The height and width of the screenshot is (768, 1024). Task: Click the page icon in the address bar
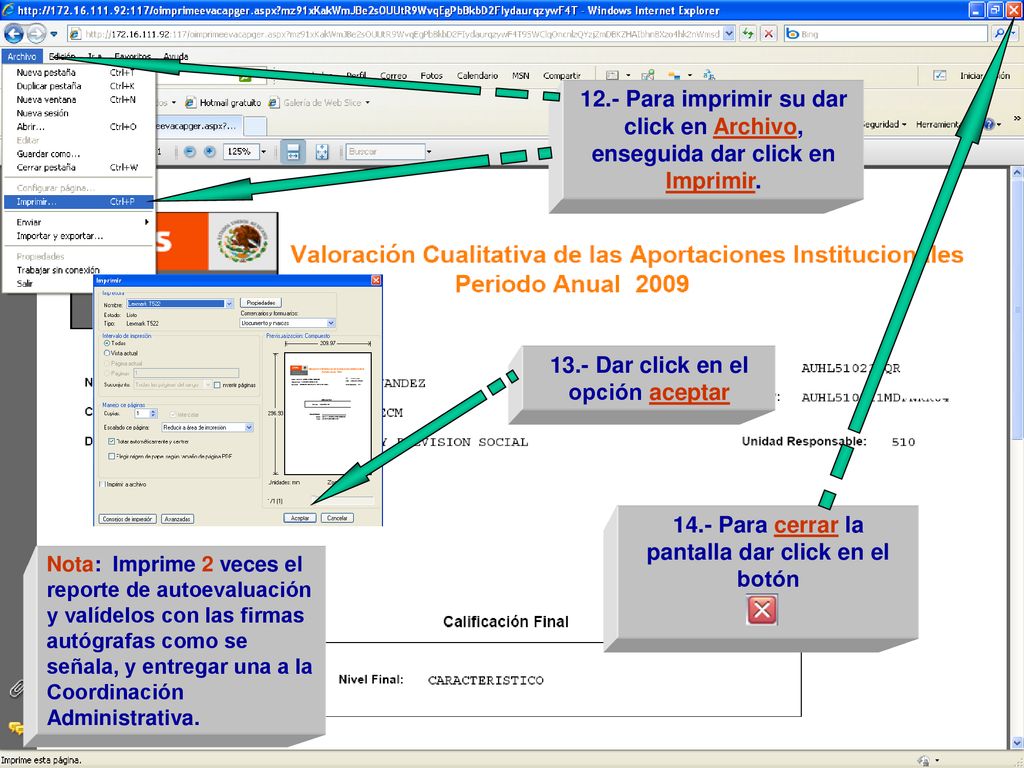click(75, 34)
